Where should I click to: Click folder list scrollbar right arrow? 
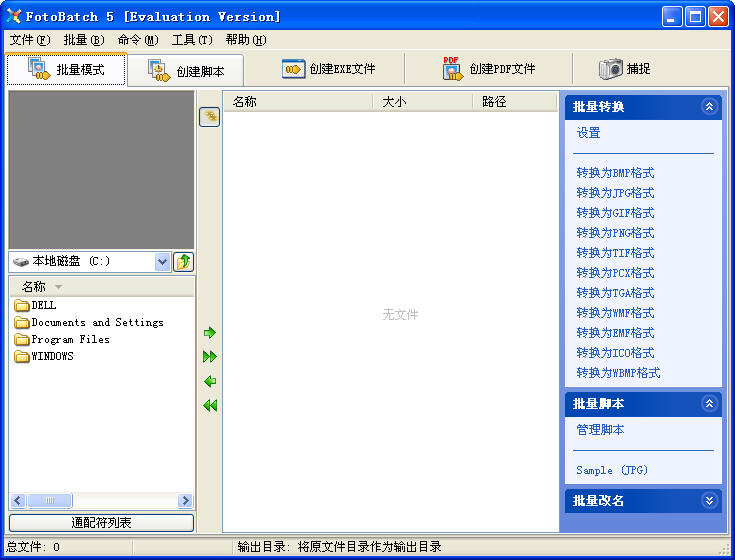pos(185,500)
